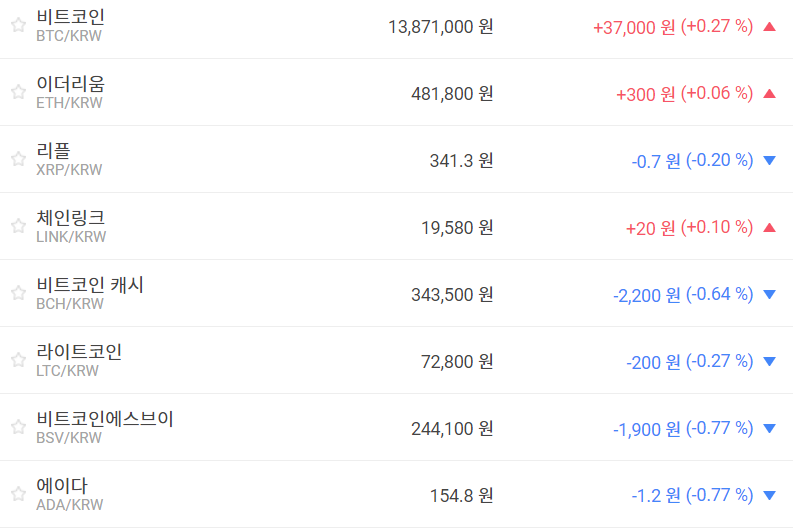Open the 비트코인에스브이 row
793x528 pixels.
click(104, 419)
